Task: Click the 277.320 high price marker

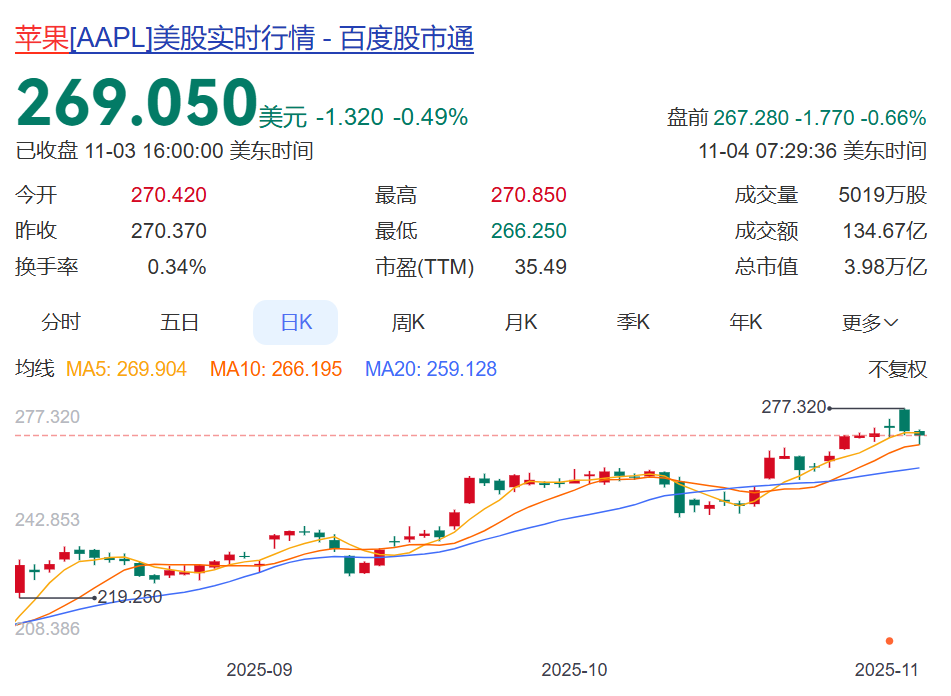Action: [x=794, y=407]
